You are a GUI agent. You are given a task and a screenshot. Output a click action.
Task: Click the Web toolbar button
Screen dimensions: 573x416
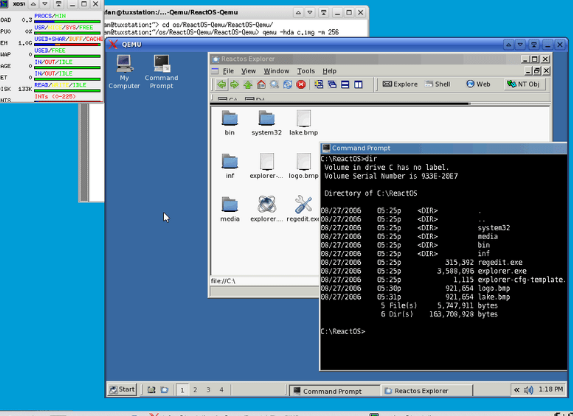(478, 84)
